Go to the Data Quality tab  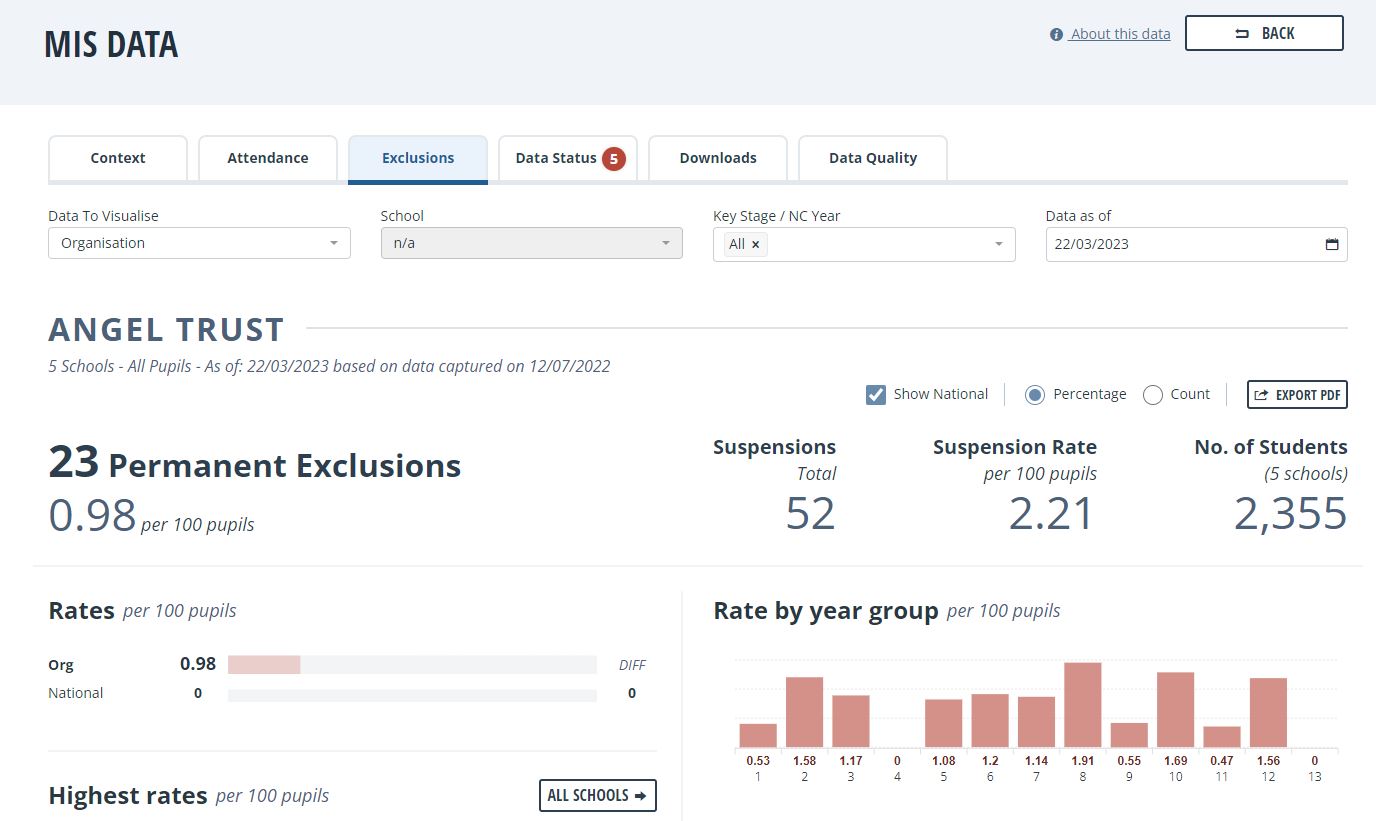(873, 158)
